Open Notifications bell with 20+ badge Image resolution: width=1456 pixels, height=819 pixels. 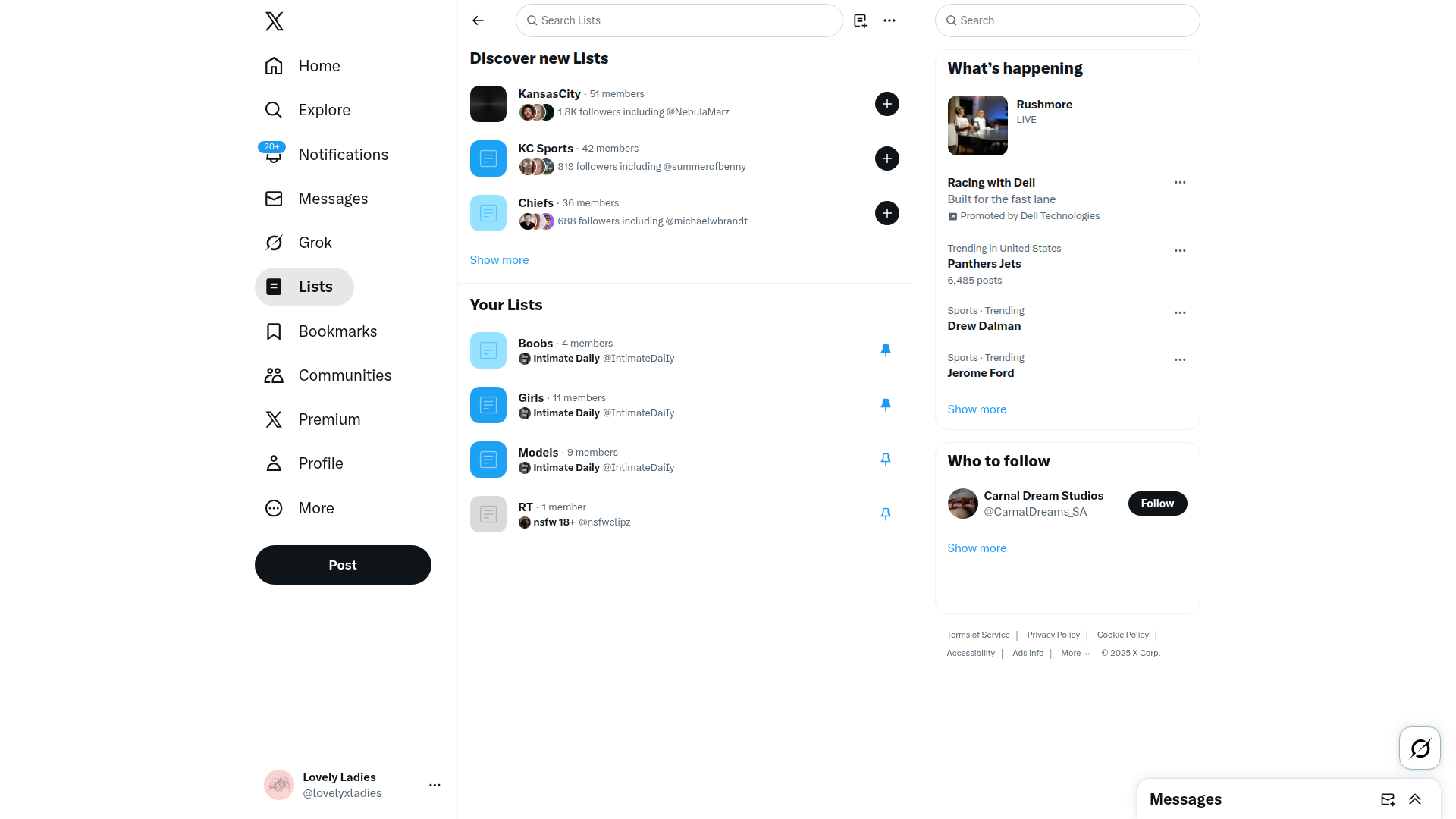click(274, 154)
